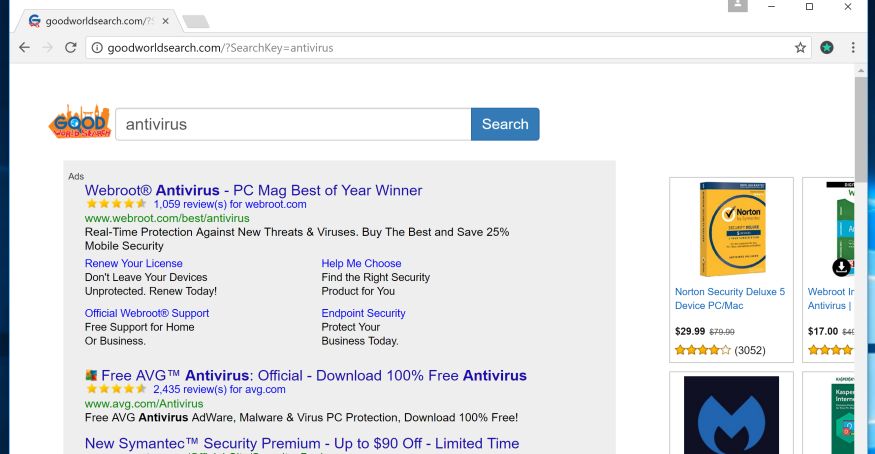The width and height of the screenshot is (875, 454).
Task: Open the Chrome three-dot menu
Action: pyautogui.click(x=853, y=47)
